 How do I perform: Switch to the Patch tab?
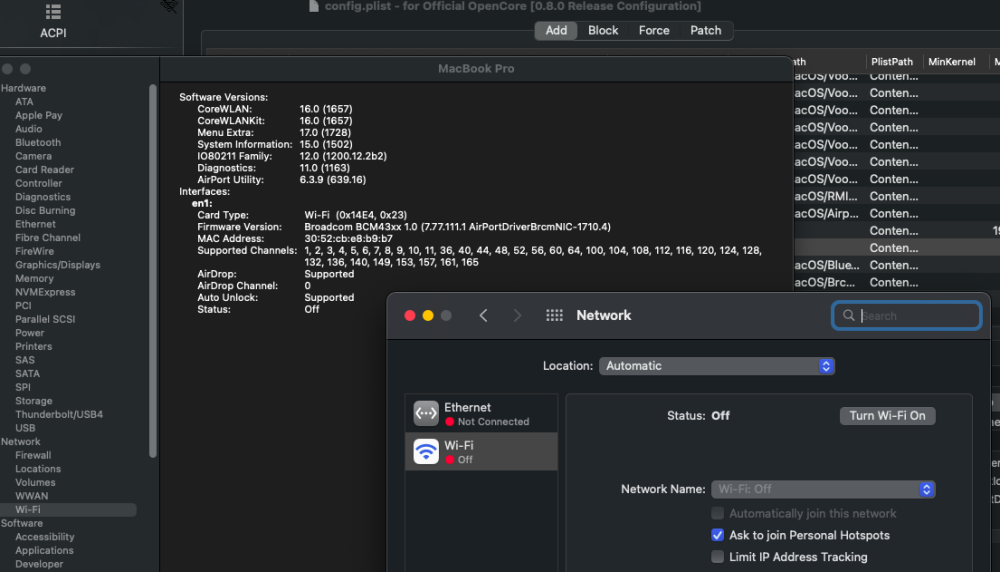click(x=705, y=31)
